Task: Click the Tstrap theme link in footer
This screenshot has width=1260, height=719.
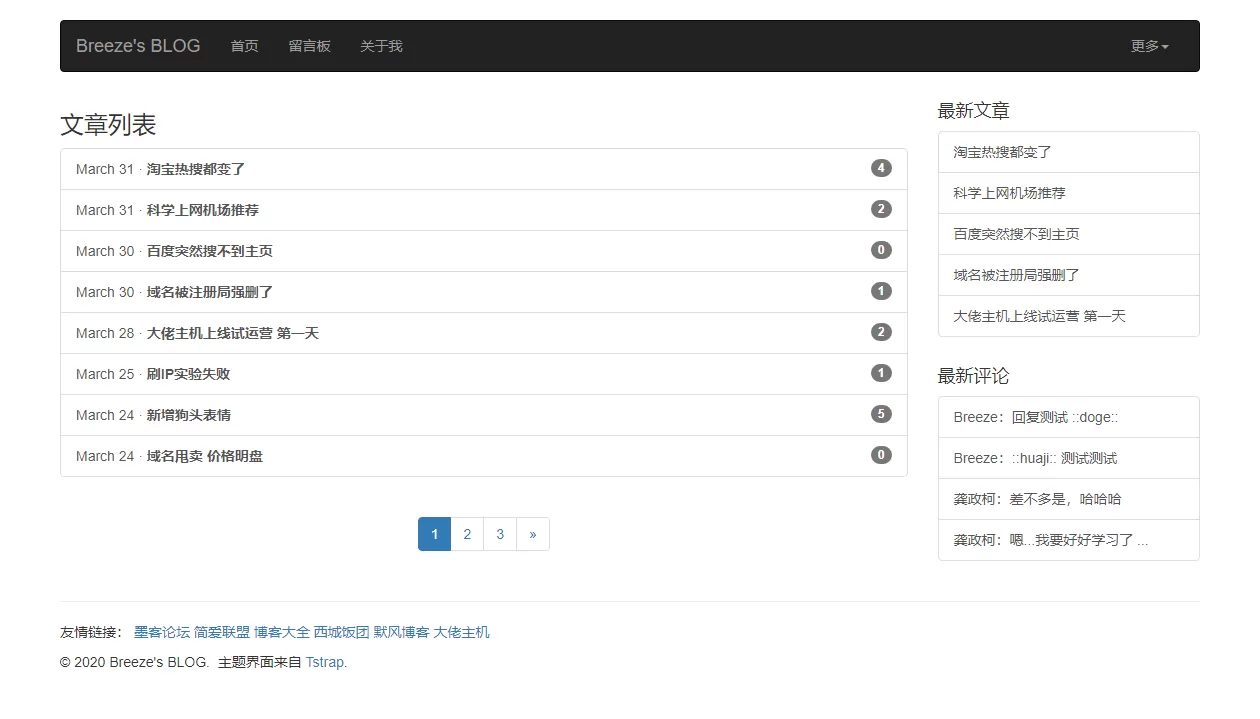Action: (x=326, y=662)
